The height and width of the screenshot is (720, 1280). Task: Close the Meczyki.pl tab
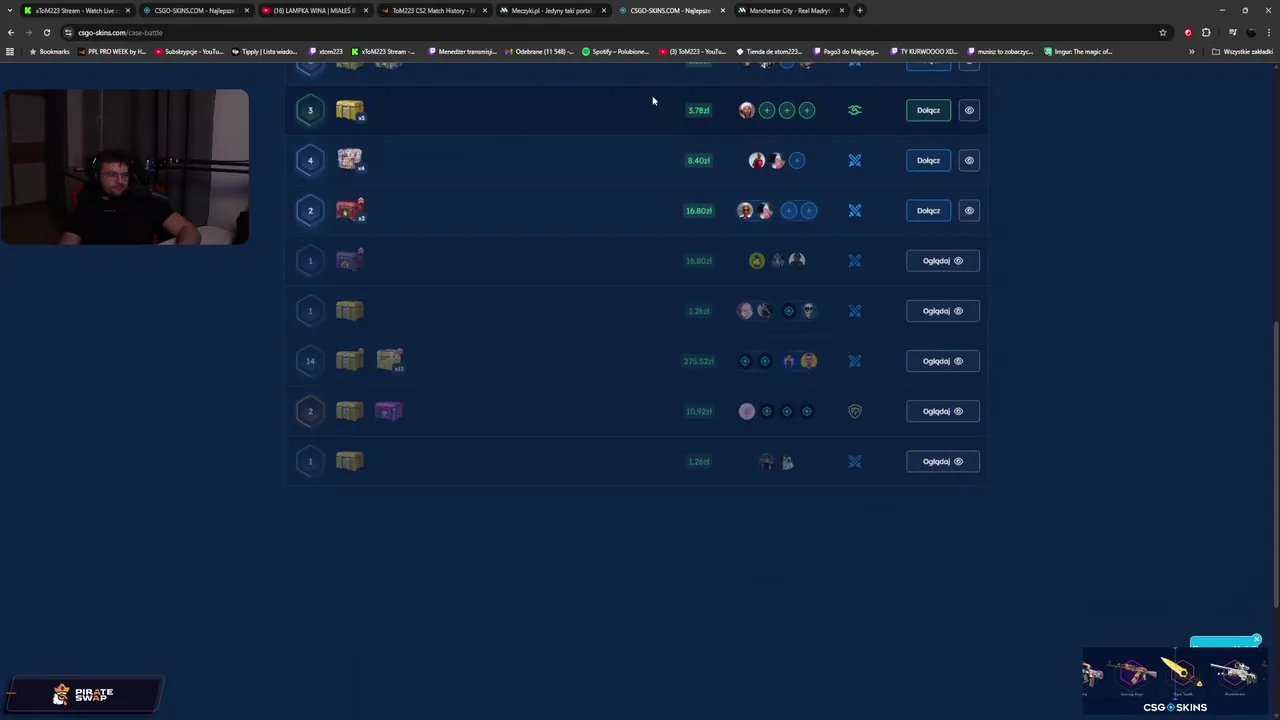(x=603, y=10)
